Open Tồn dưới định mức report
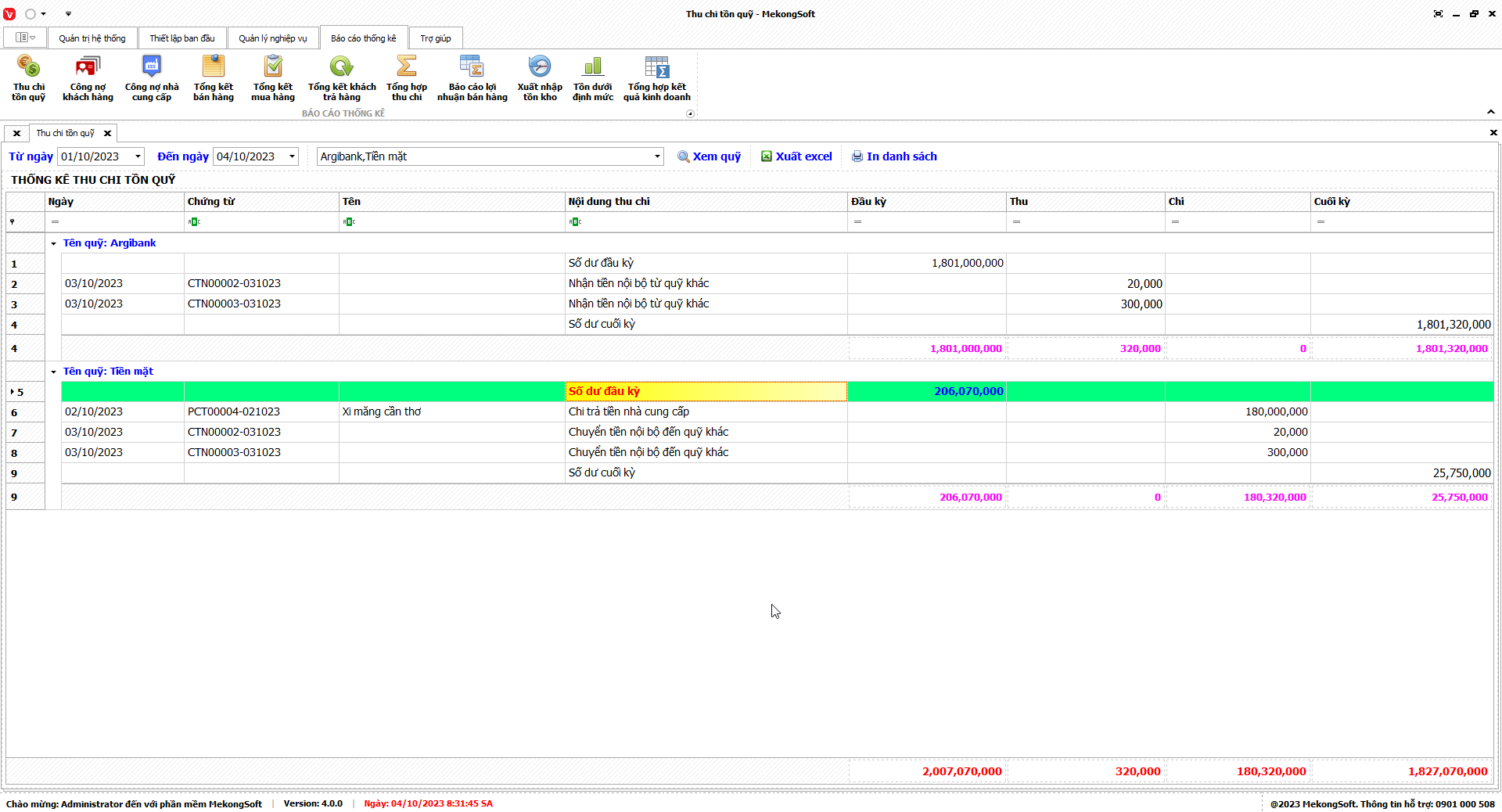Viewport: 1502px width, 812px height. pyautogui.click(x=593, y=77)
